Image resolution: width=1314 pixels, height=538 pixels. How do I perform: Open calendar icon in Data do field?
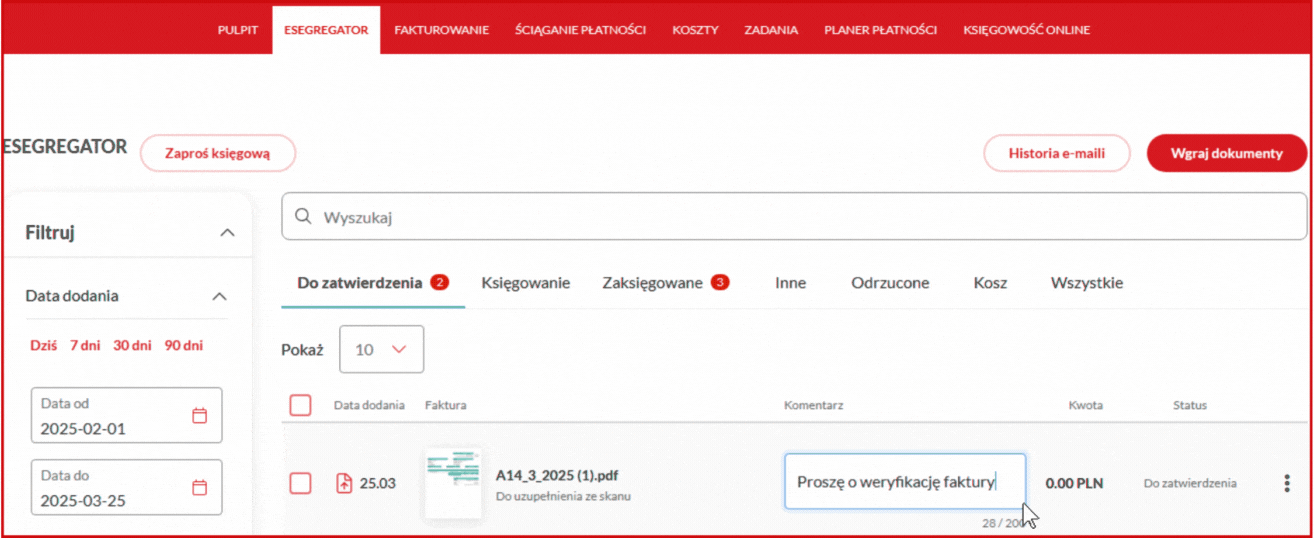199,488
